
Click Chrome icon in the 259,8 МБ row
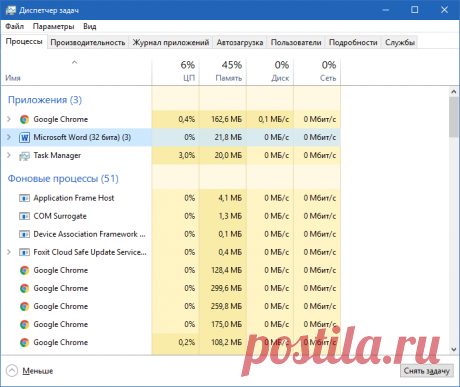pos(24,306)
